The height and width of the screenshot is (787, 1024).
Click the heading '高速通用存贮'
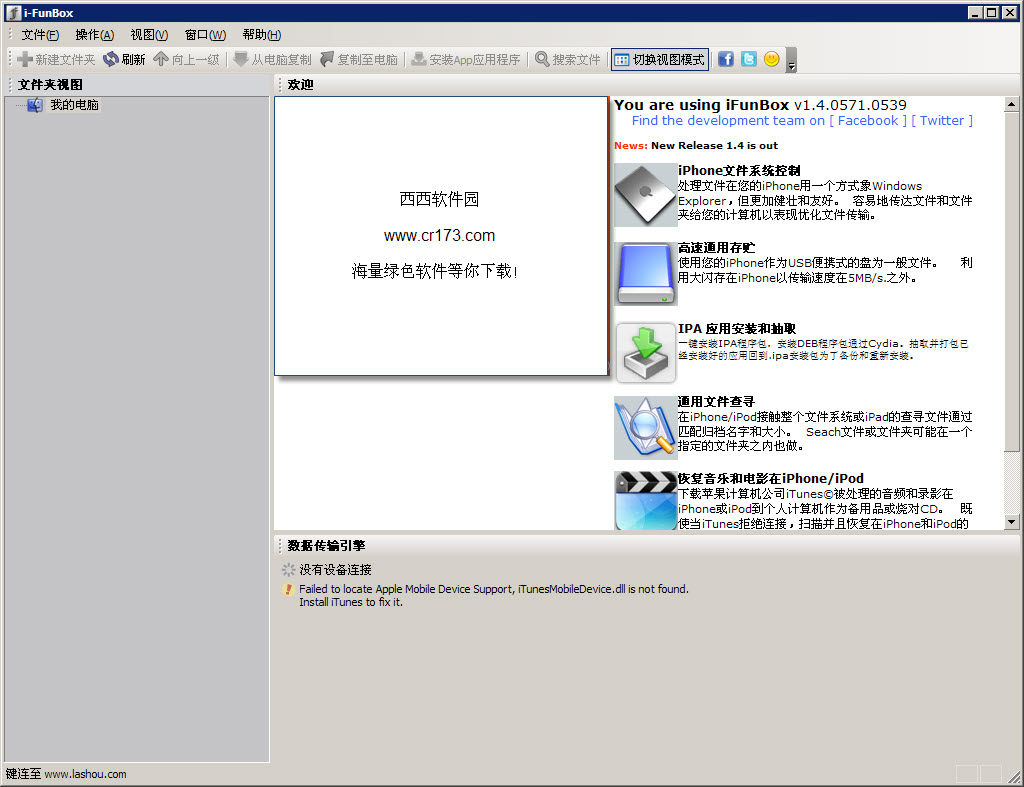tap(716, 248)
